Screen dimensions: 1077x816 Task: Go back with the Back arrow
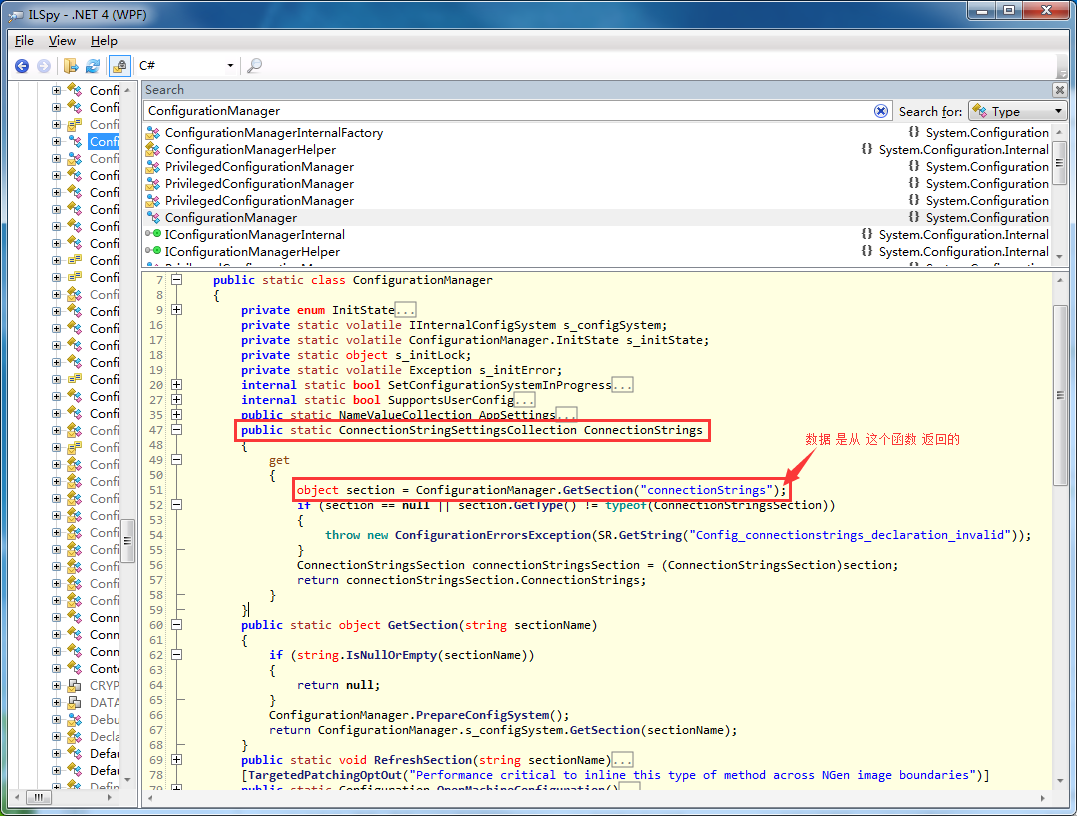pyautogui.click(x=22, y=66)
